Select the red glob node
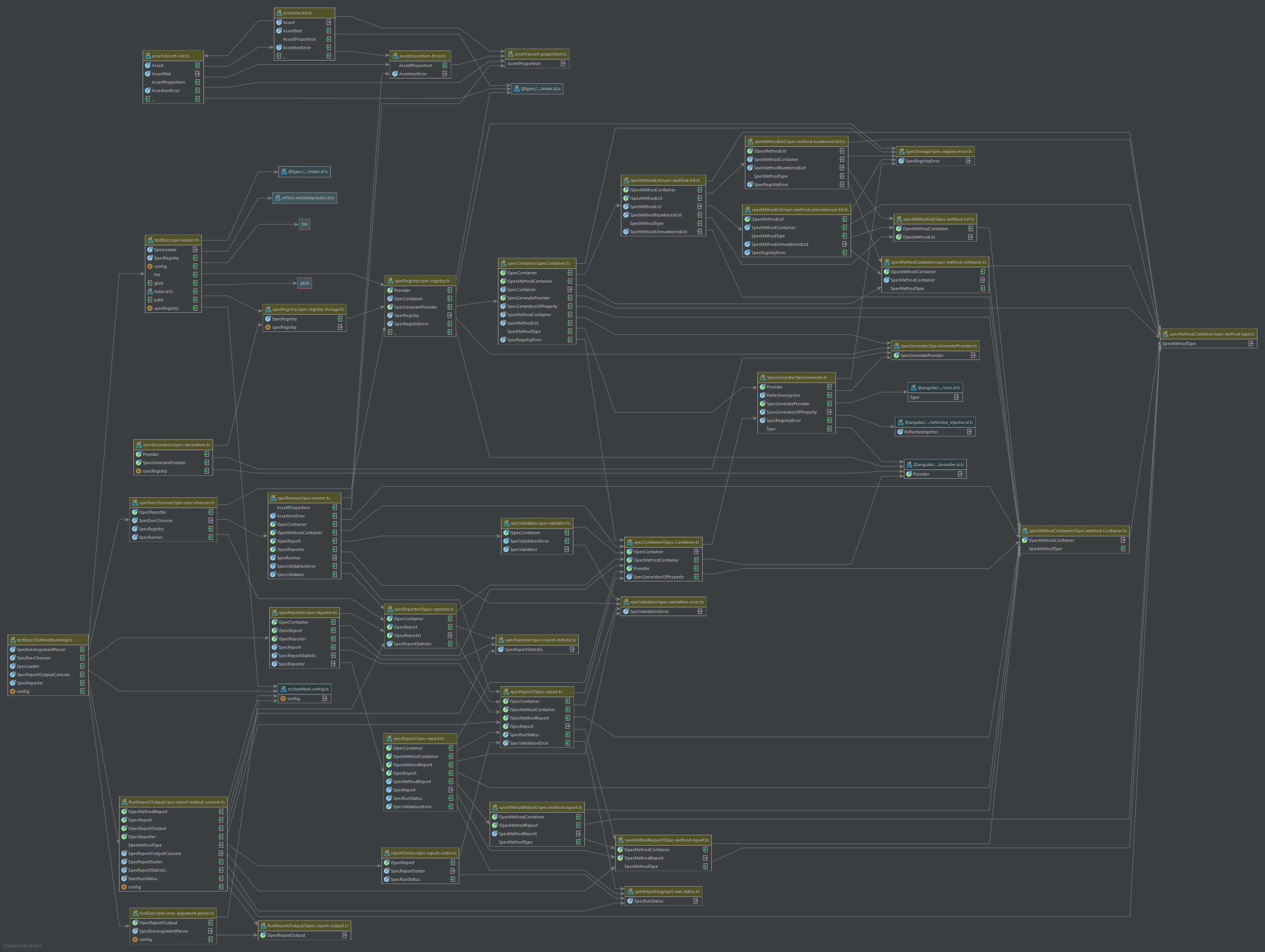Viewport: 1265px width, 952px height. tap(304, 283)
